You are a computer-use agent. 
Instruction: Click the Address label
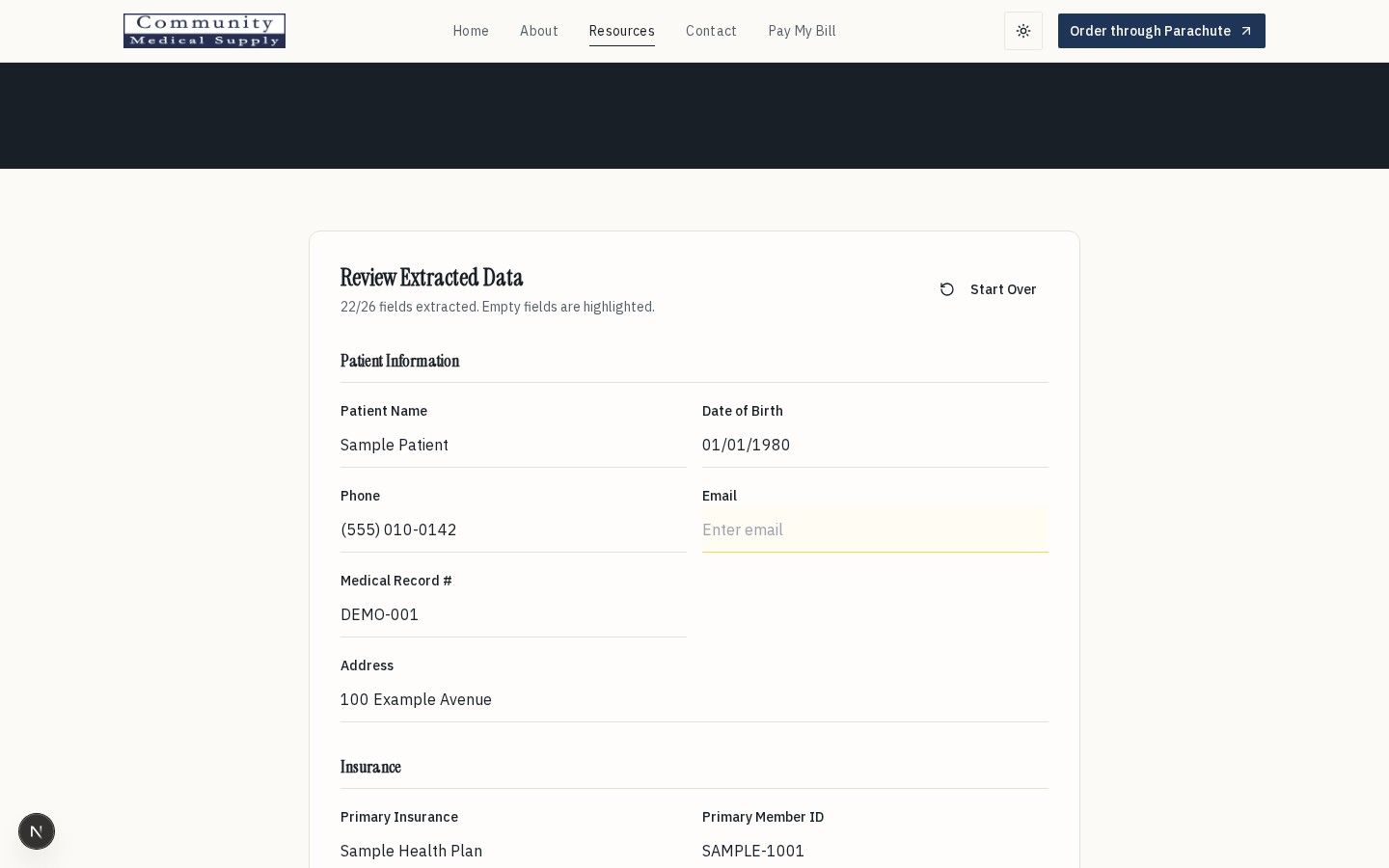coord(367,665)
